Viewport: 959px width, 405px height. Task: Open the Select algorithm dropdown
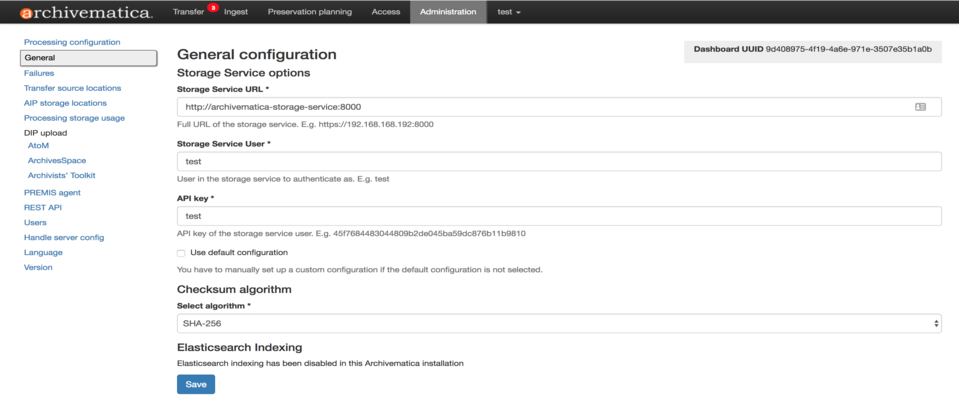(558, 323)
